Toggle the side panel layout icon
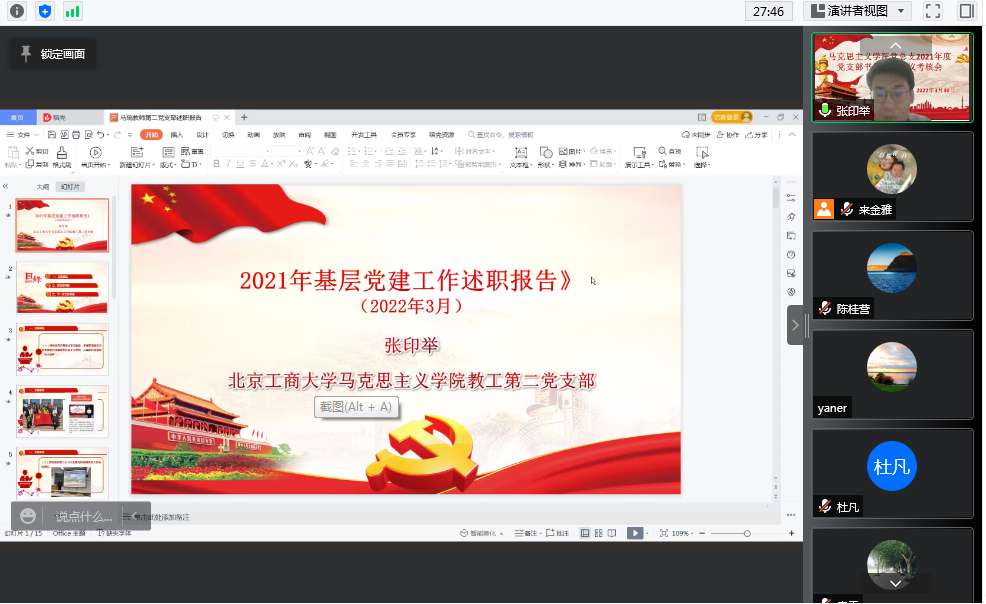 point(966,11)
